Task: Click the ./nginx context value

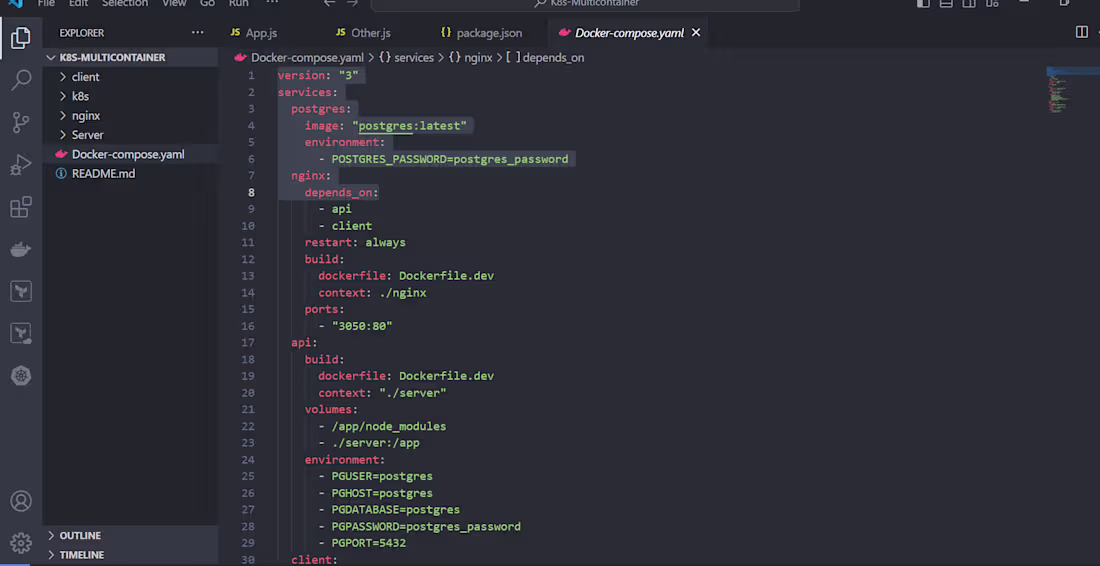Action: (x=403, y=292)
